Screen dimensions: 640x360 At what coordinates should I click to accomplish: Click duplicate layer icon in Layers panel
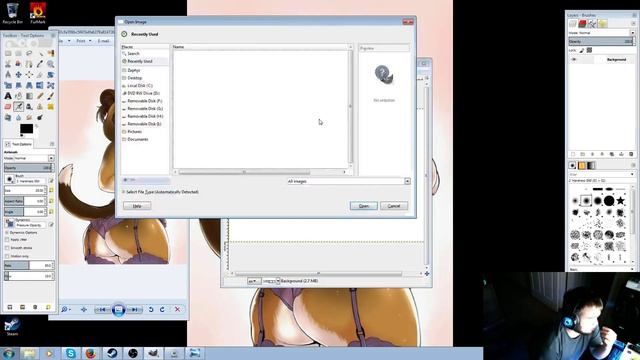coord(611,154)
